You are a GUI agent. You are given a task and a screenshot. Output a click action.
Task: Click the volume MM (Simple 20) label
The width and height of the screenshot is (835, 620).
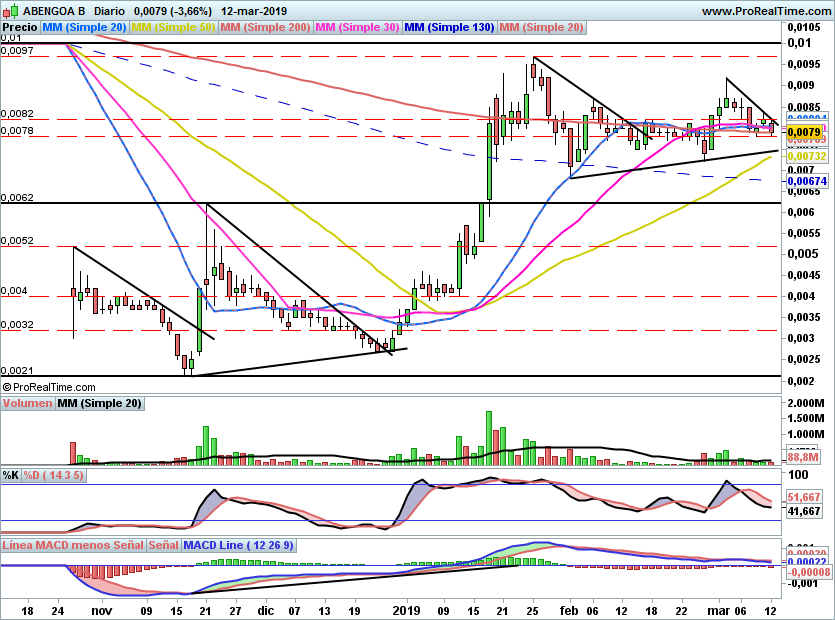(100, 403)
